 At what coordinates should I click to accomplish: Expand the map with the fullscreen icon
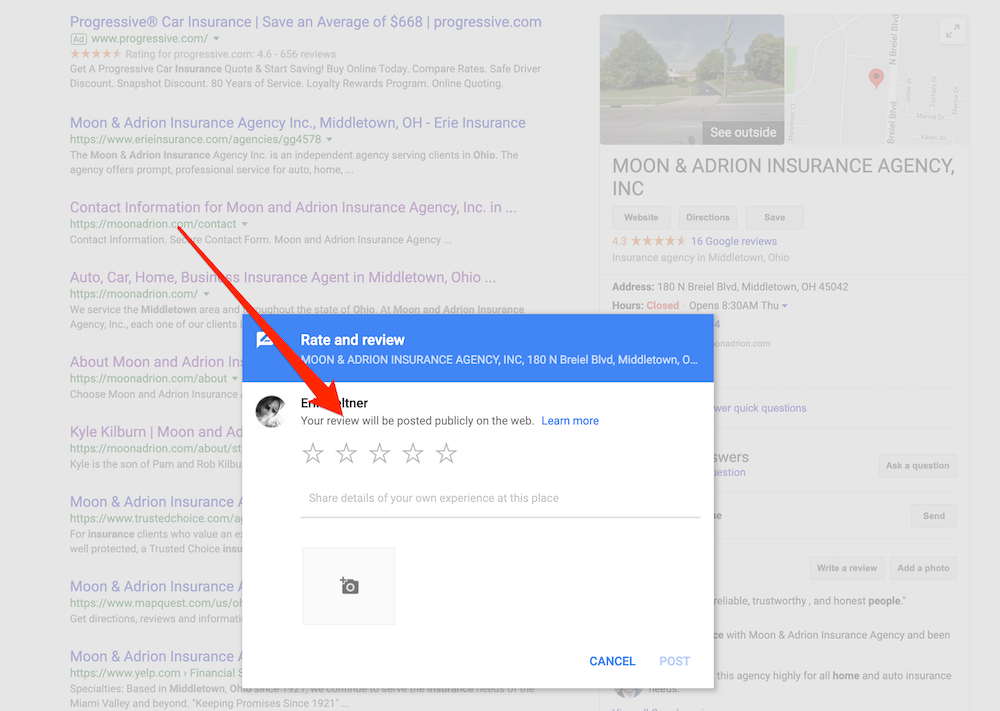pos(953,31)
